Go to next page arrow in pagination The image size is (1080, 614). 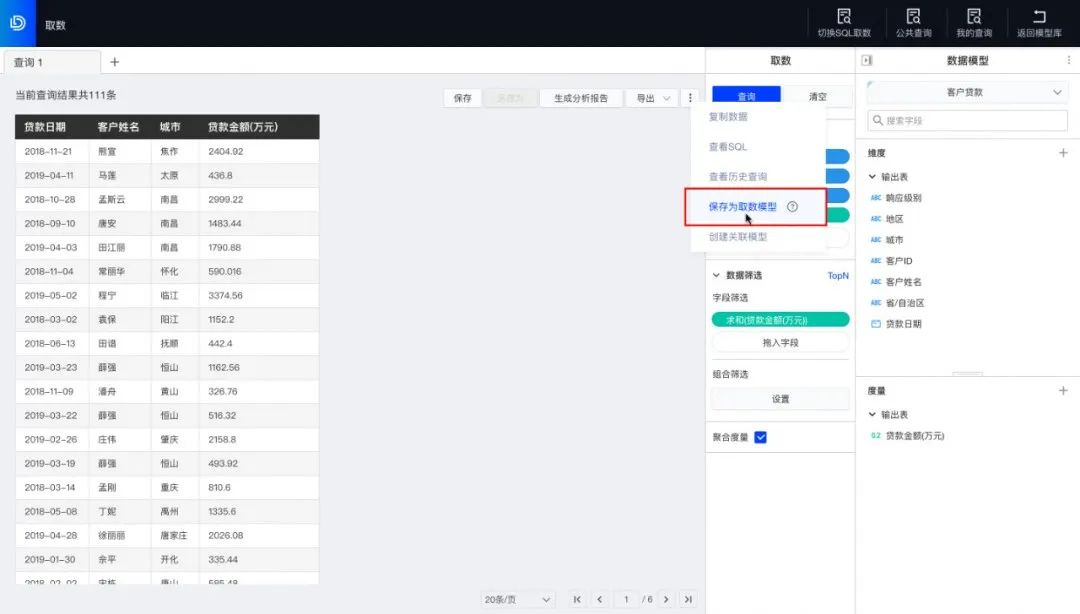[666, 600]
